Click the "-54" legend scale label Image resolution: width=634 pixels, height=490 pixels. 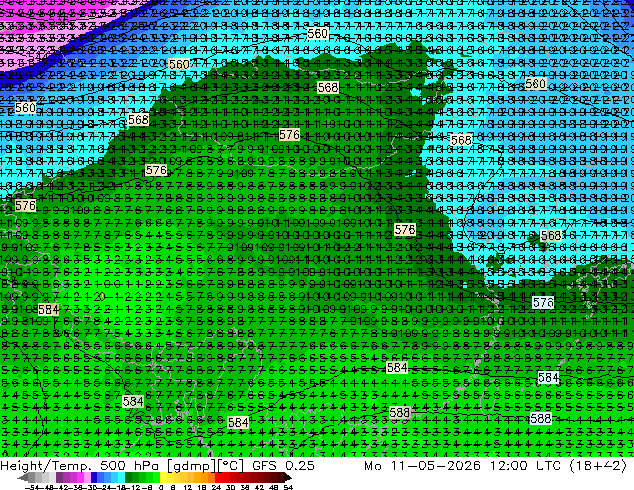click(32, 487)
